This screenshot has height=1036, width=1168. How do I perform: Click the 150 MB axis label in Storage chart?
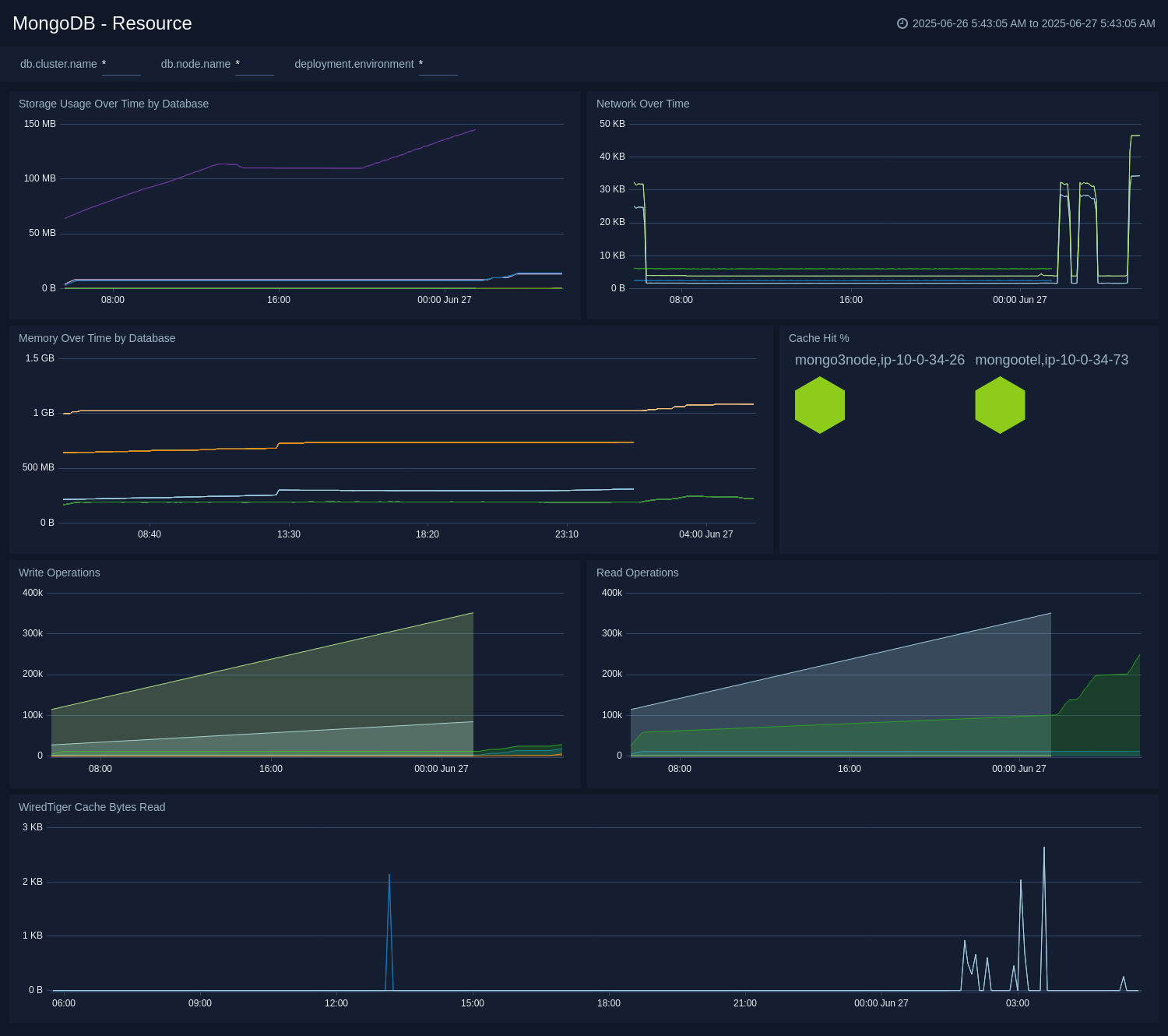pyautogui.click(x=40, y=124)
